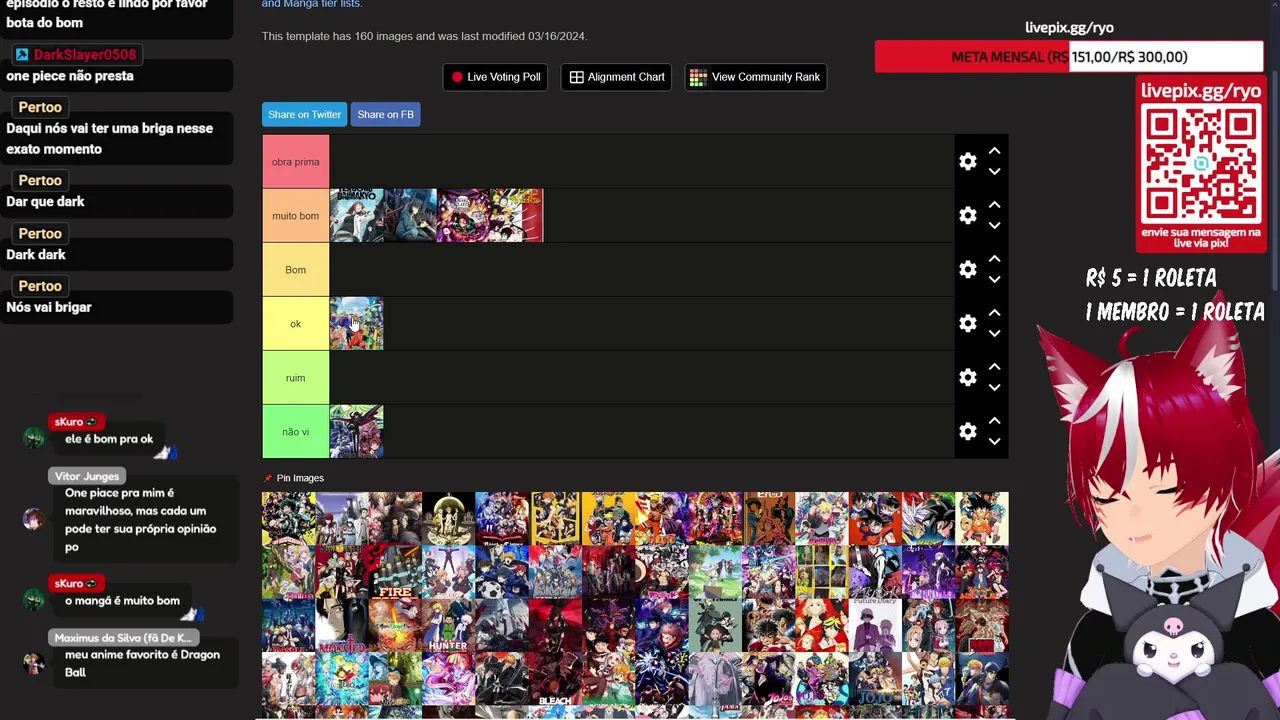1280x720 pixels.
Task: Share tier list on Twitter
Action: tap(304, 115)
